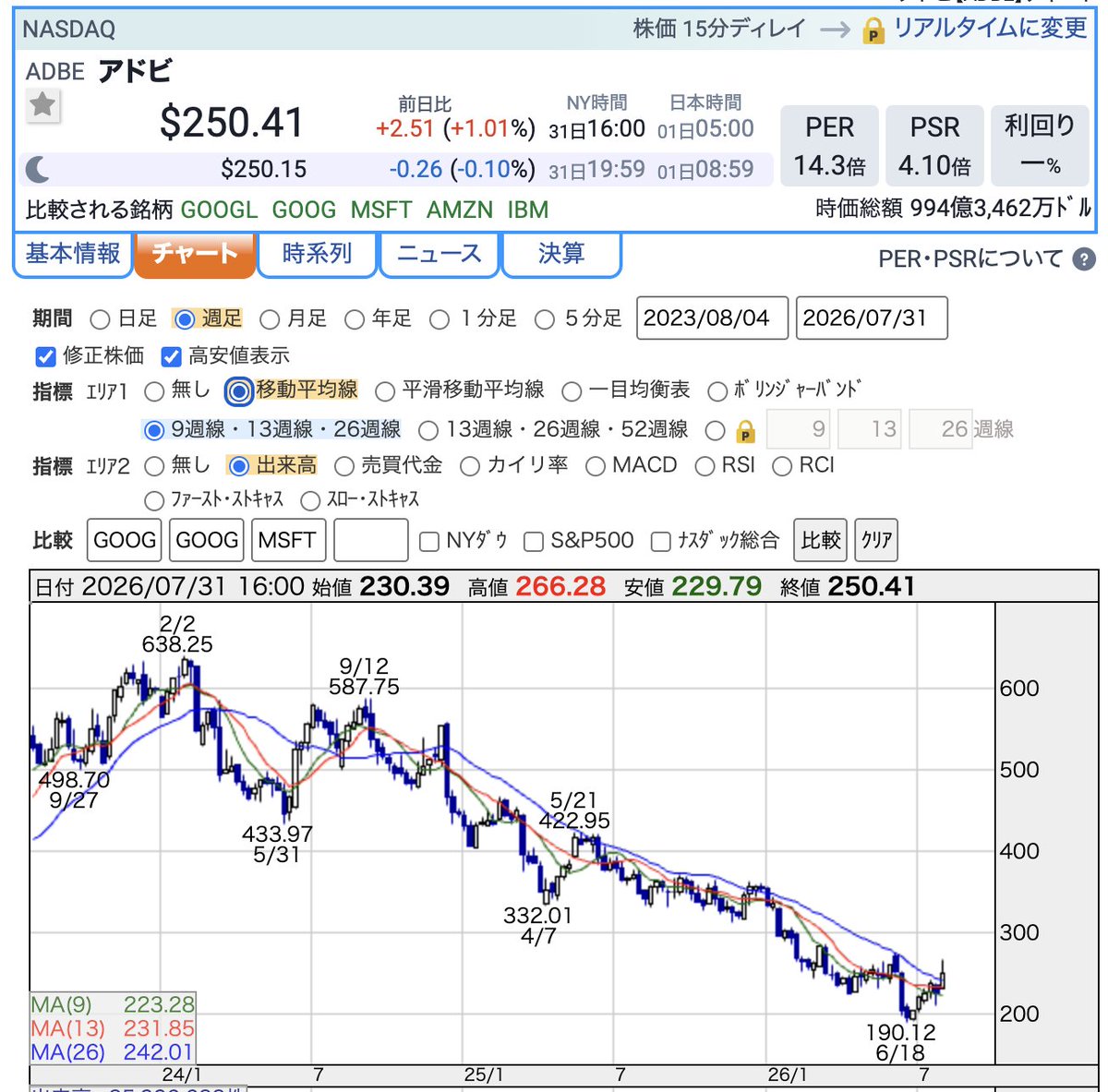Image resolution: width=1108 pixels, height=1092 pixels.
Task: Choose 月足 period radio button
Action: [x=270, y=319]
